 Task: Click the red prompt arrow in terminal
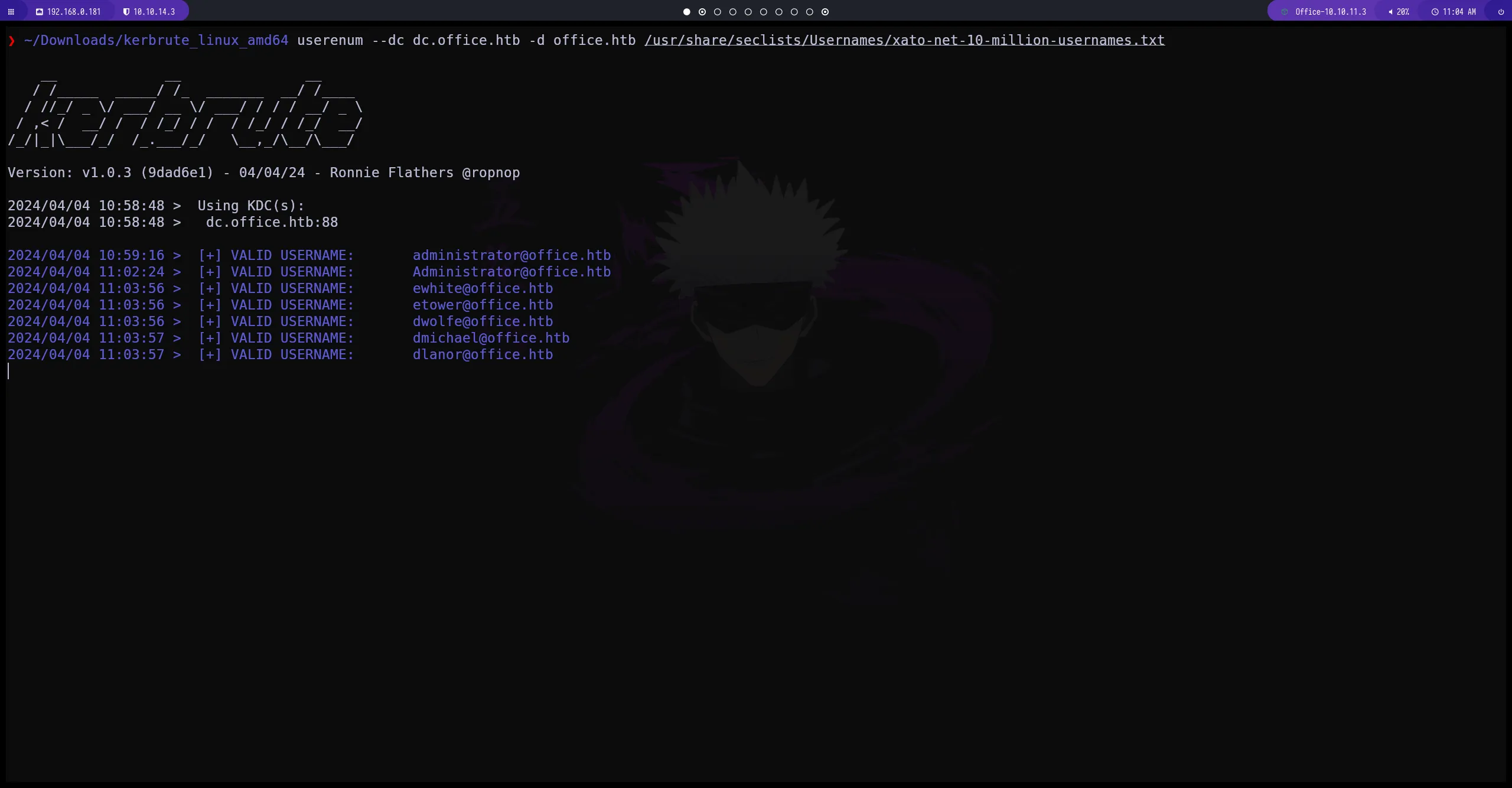click(x=12, y=40)
